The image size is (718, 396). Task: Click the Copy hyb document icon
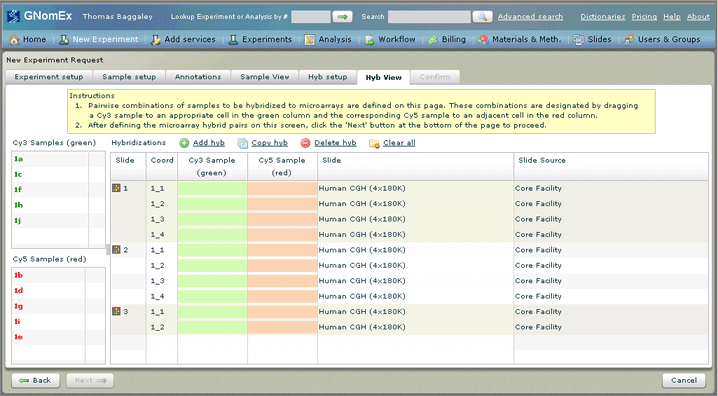[242, 143]
